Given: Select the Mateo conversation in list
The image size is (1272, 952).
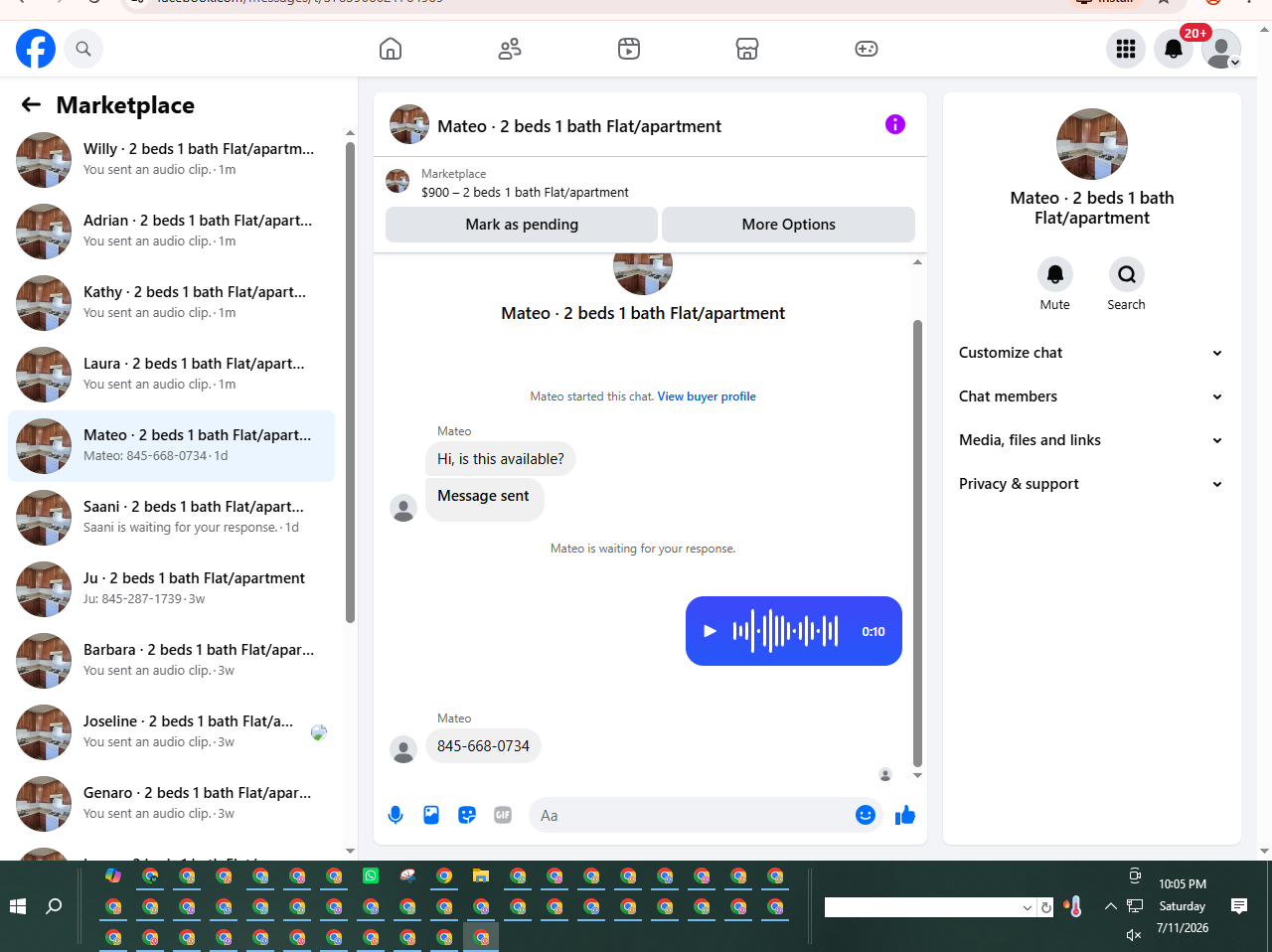Looking at the screenshot, I should click(172, 446).
